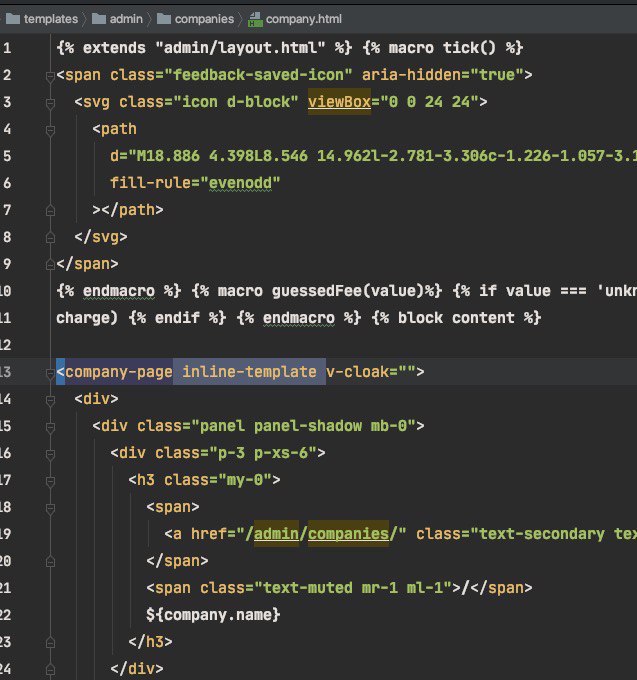Click the block content tag on line 11
This screenshot has width=637, height=680.
[456, 318]
